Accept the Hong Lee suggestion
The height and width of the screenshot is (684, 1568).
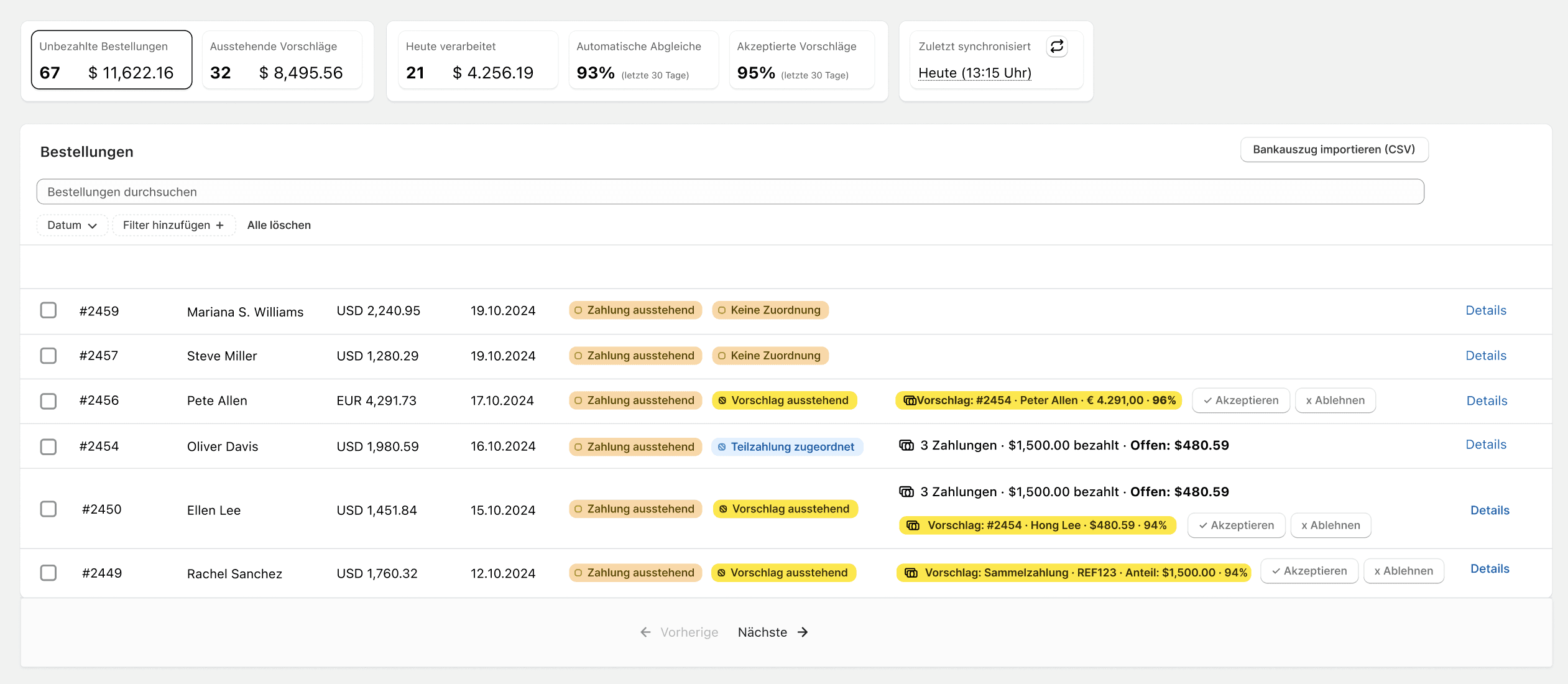(1237, 525)
